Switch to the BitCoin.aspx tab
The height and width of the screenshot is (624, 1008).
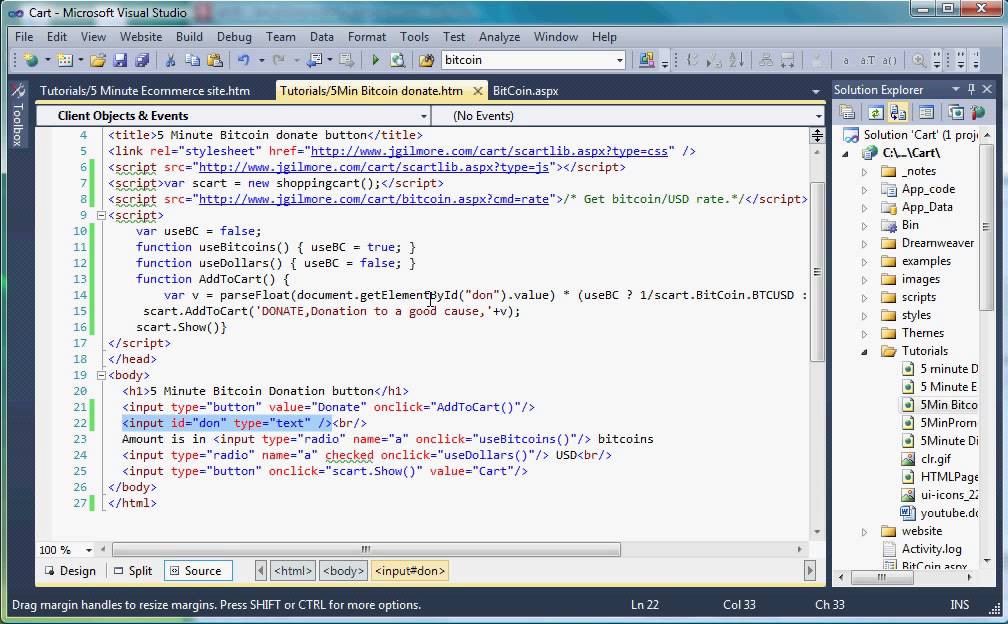pos(525,91)
